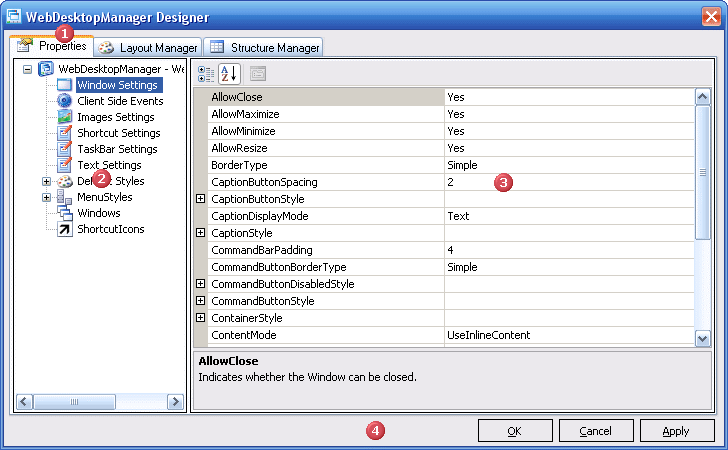Expand the CaptionButtonStyle property
The image size is (728, 450).
click(201, 199)
